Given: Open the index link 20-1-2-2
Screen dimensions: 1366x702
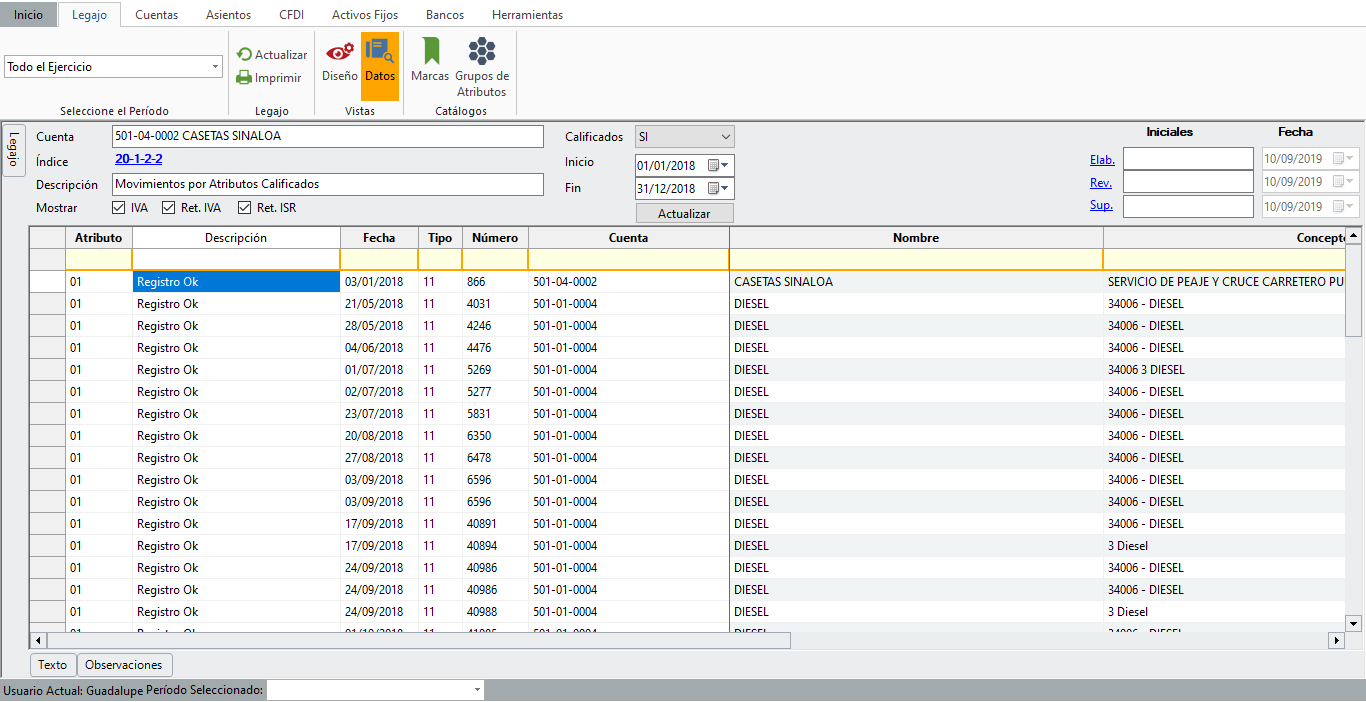Looking at the screenshot, I should 139,159.
